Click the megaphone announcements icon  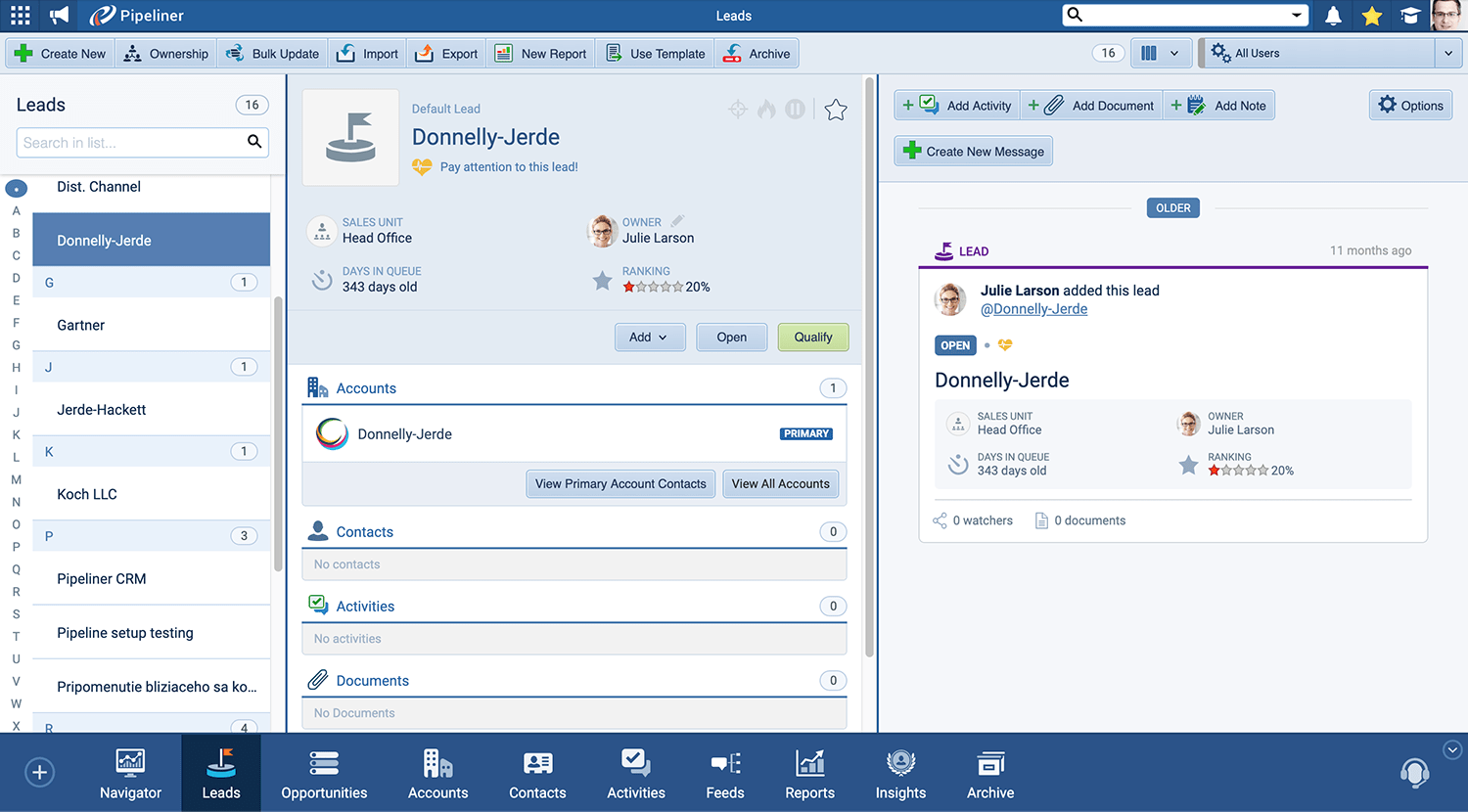pos(60,16)
